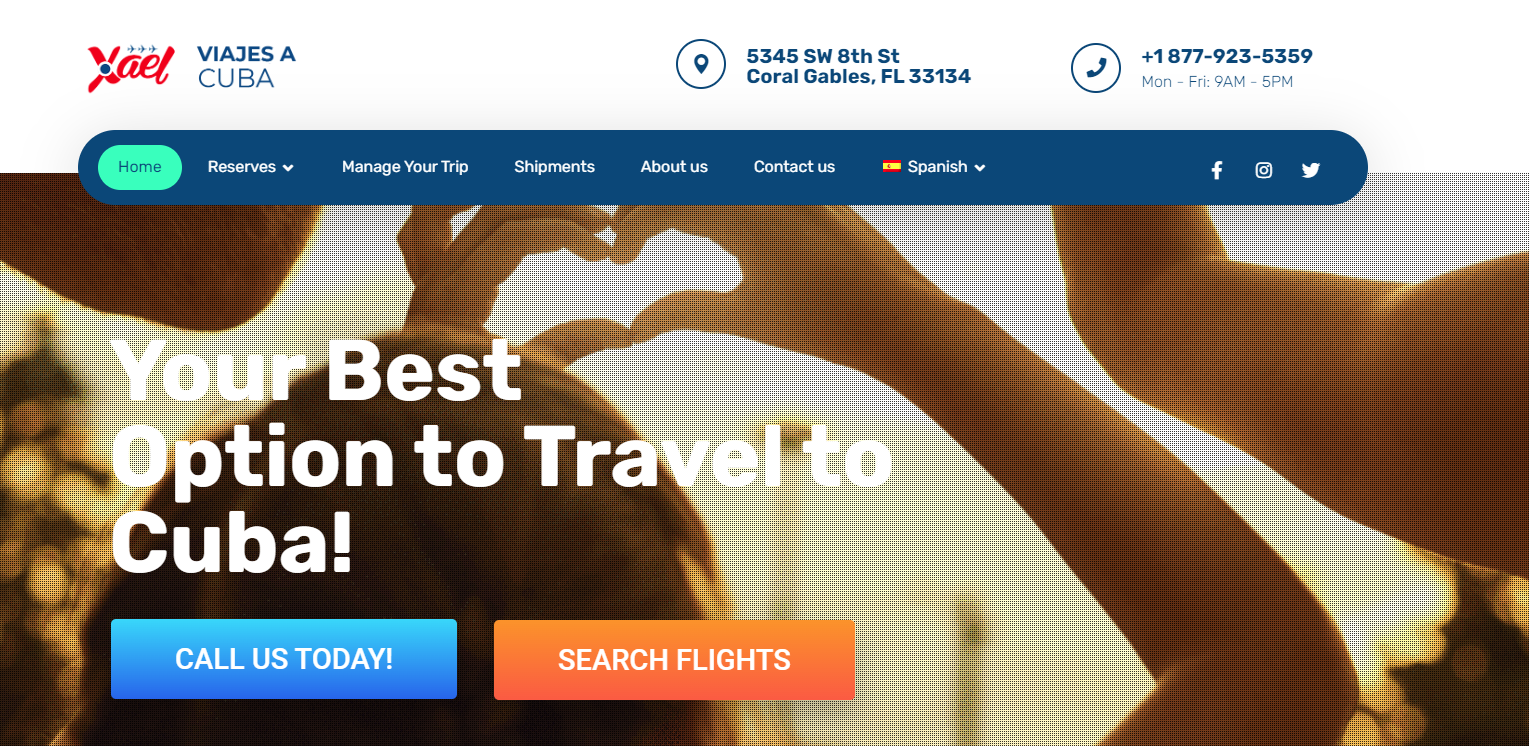Go to the Shipments page
The image size is (1529, 746).
point(554,167)
